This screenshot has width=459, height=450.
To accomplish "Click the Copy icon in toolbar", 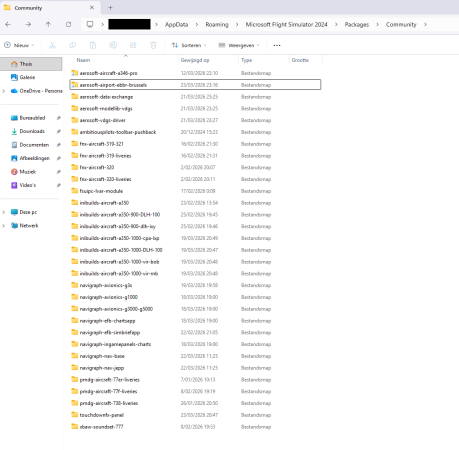I will pos(72,45).
